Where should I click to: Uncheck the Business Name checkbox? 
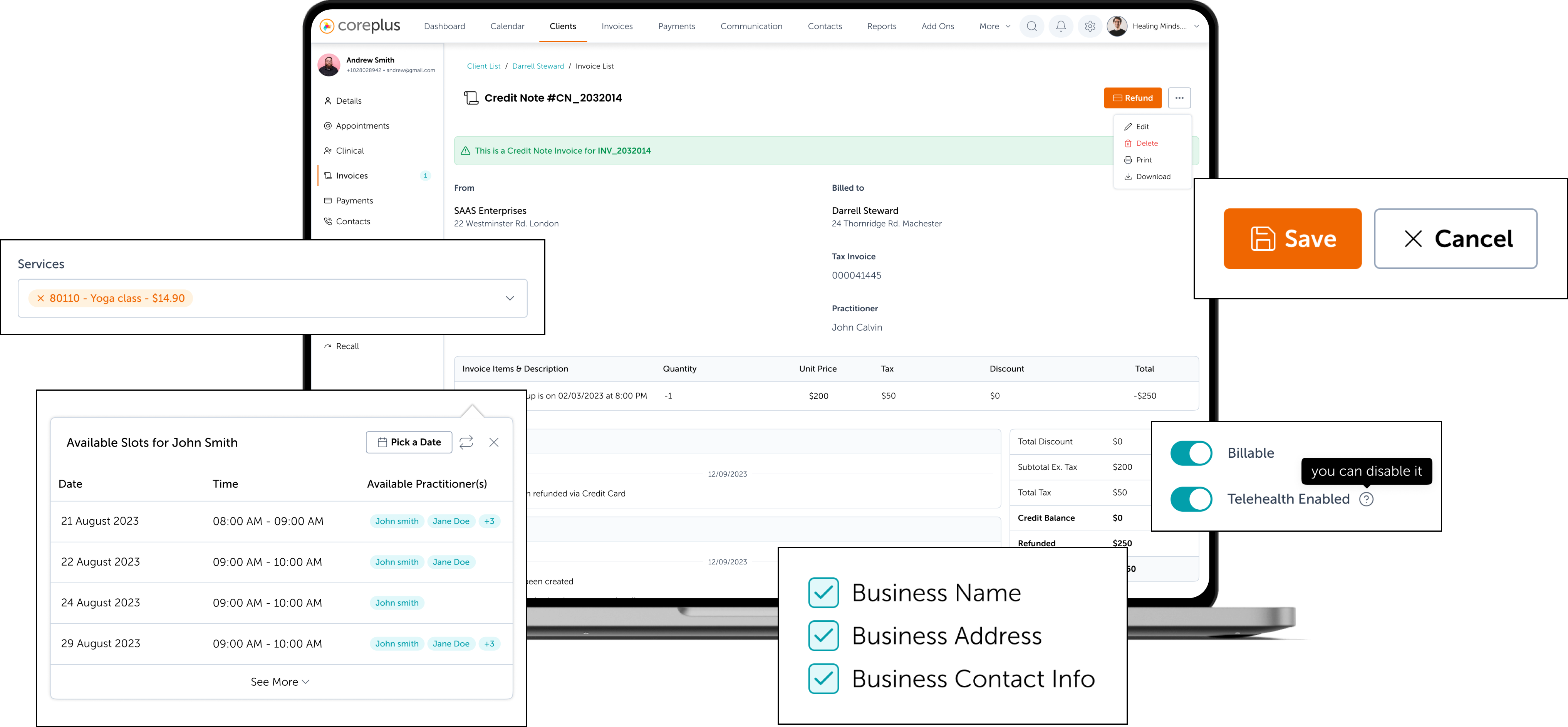[823, 593]
